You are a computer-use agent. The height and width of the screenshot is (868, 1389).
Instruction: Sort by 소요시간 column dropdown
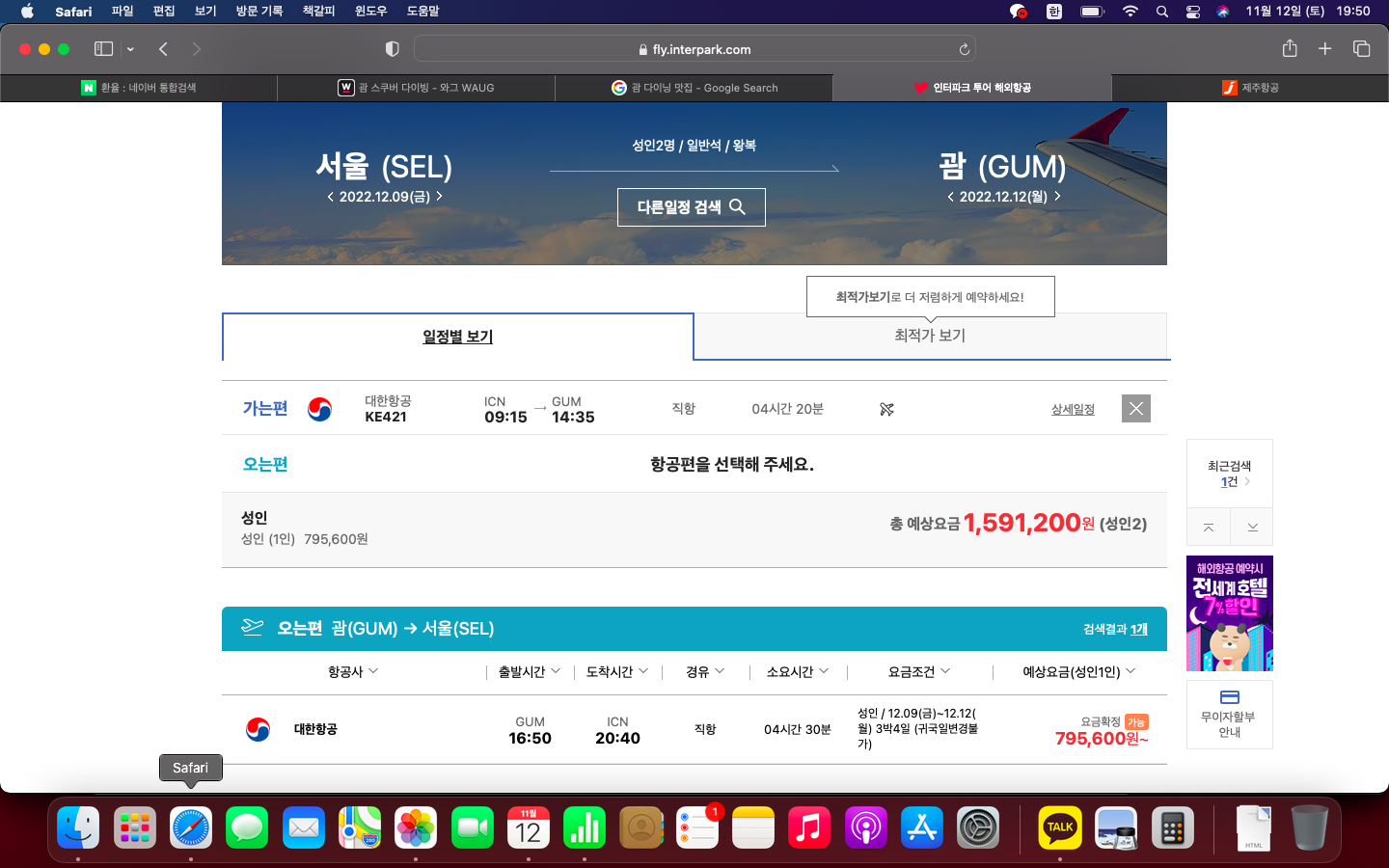coord(798,671)
